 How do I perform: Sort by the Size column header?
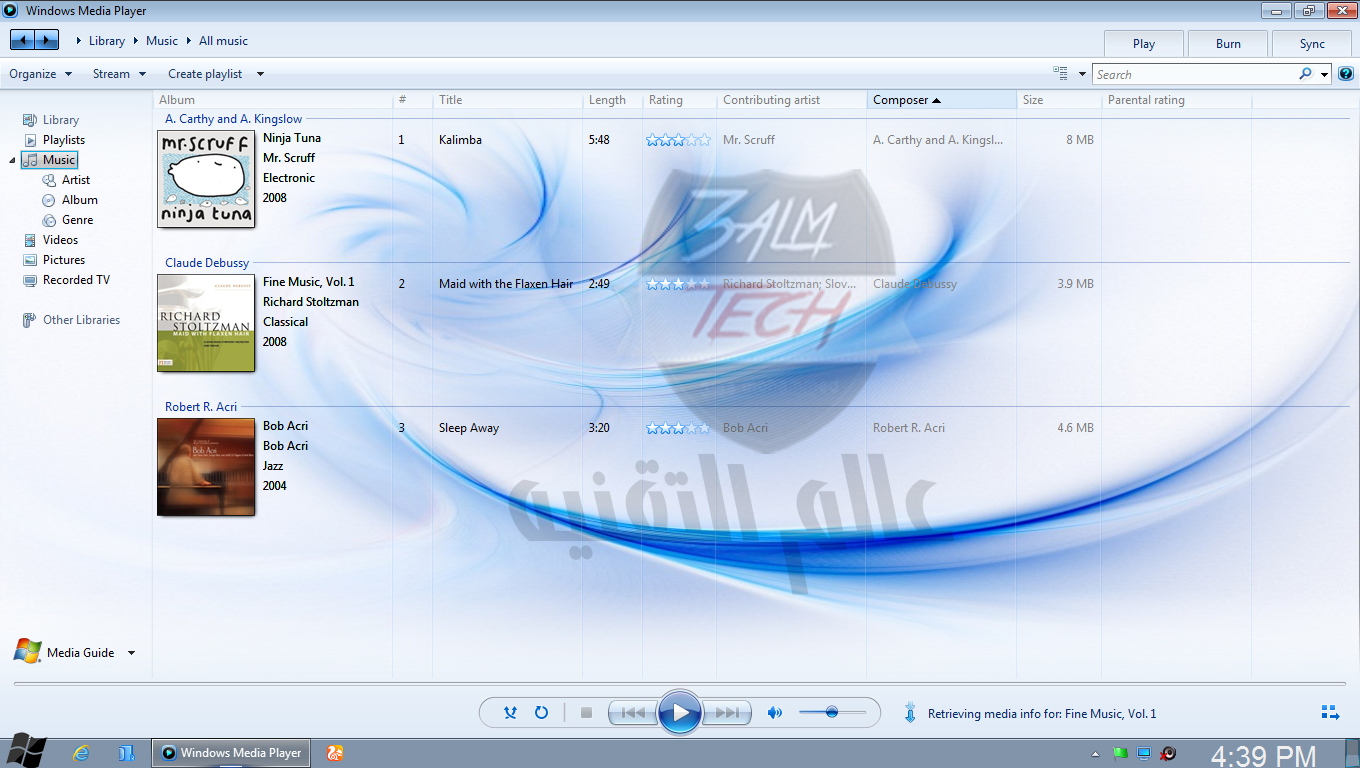tap(1058, 100)
